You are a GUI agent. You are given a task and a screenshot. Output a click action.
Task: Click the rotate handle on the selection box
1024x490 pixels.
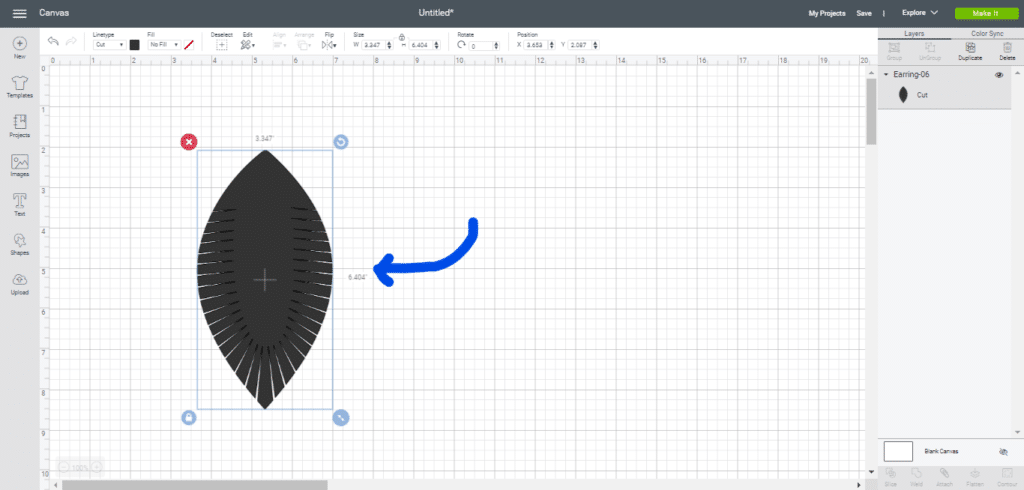(341, 142)
